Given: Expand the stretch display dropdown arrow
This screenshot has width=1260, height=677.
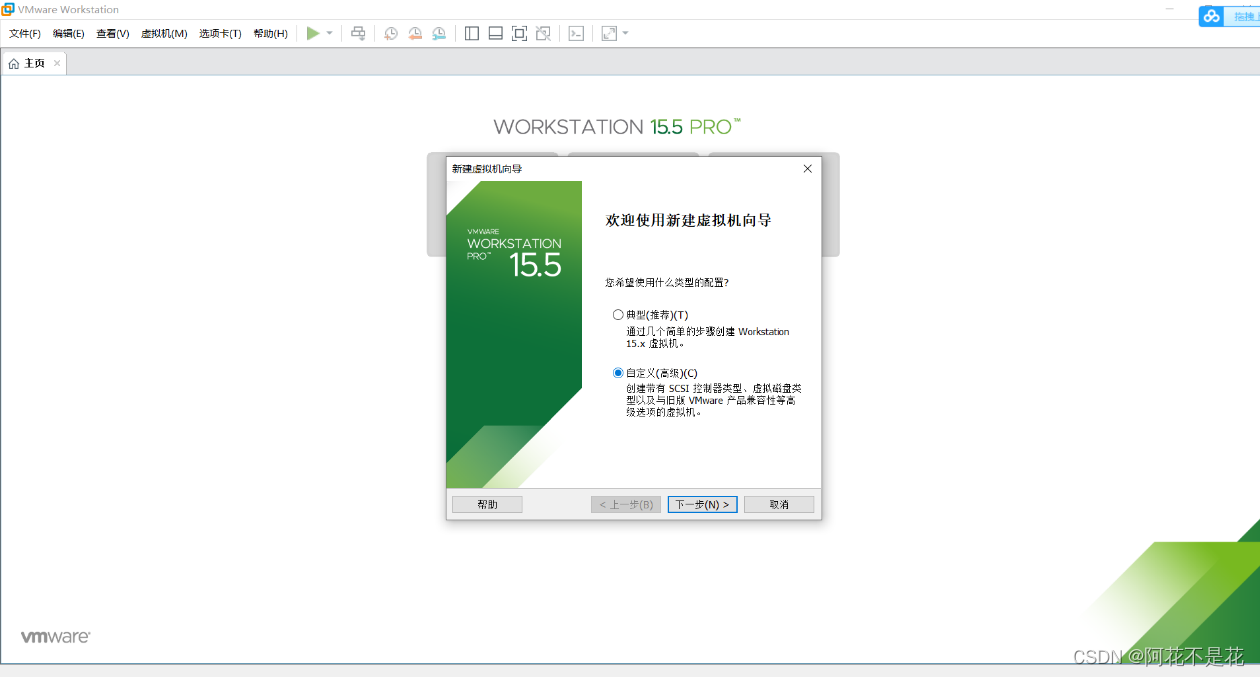Looking at the screenshot, I should pyautogui.click(x=626, y=33).
